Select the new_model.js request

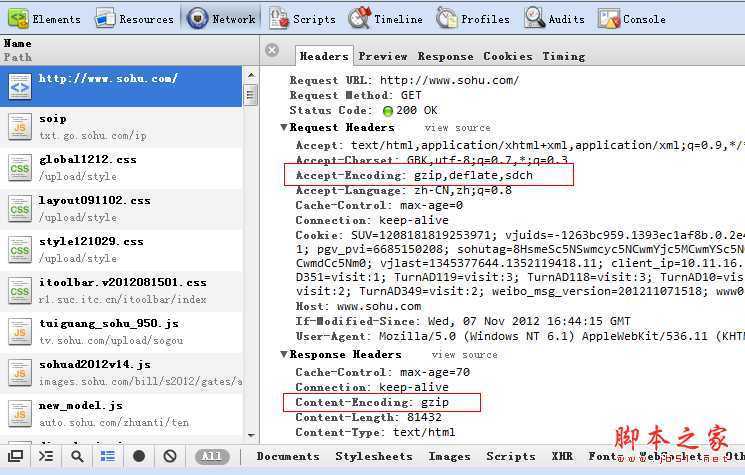(121, 414)
